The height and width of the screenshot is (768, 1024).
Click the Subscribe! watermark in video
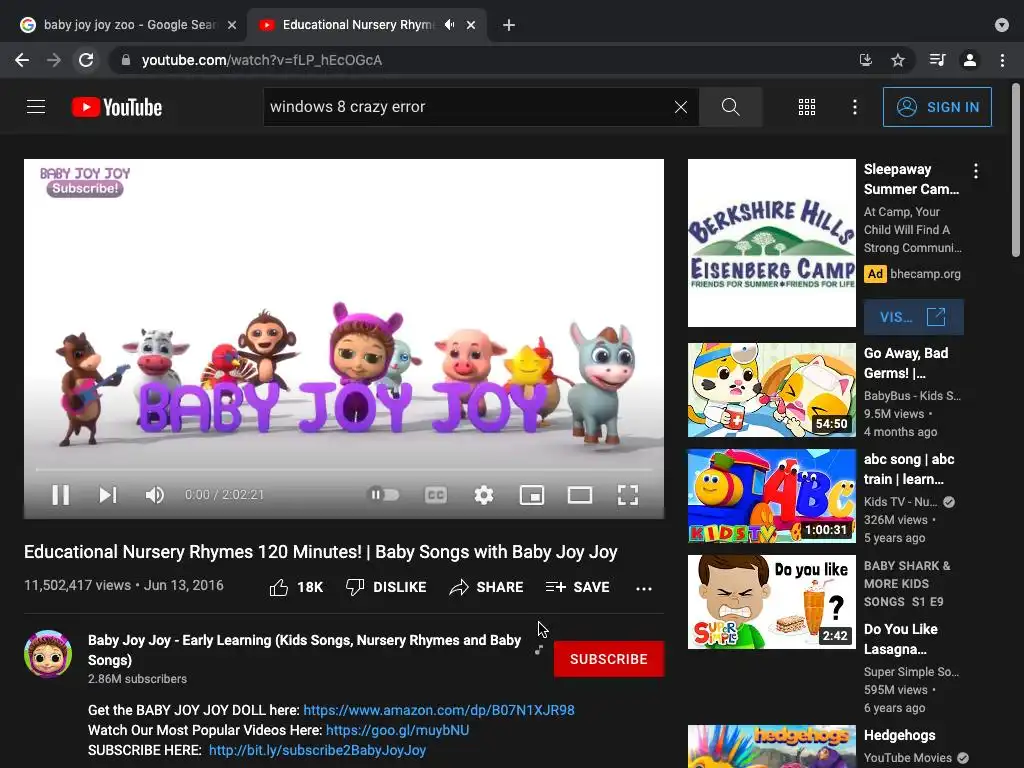tap(85, 188)
